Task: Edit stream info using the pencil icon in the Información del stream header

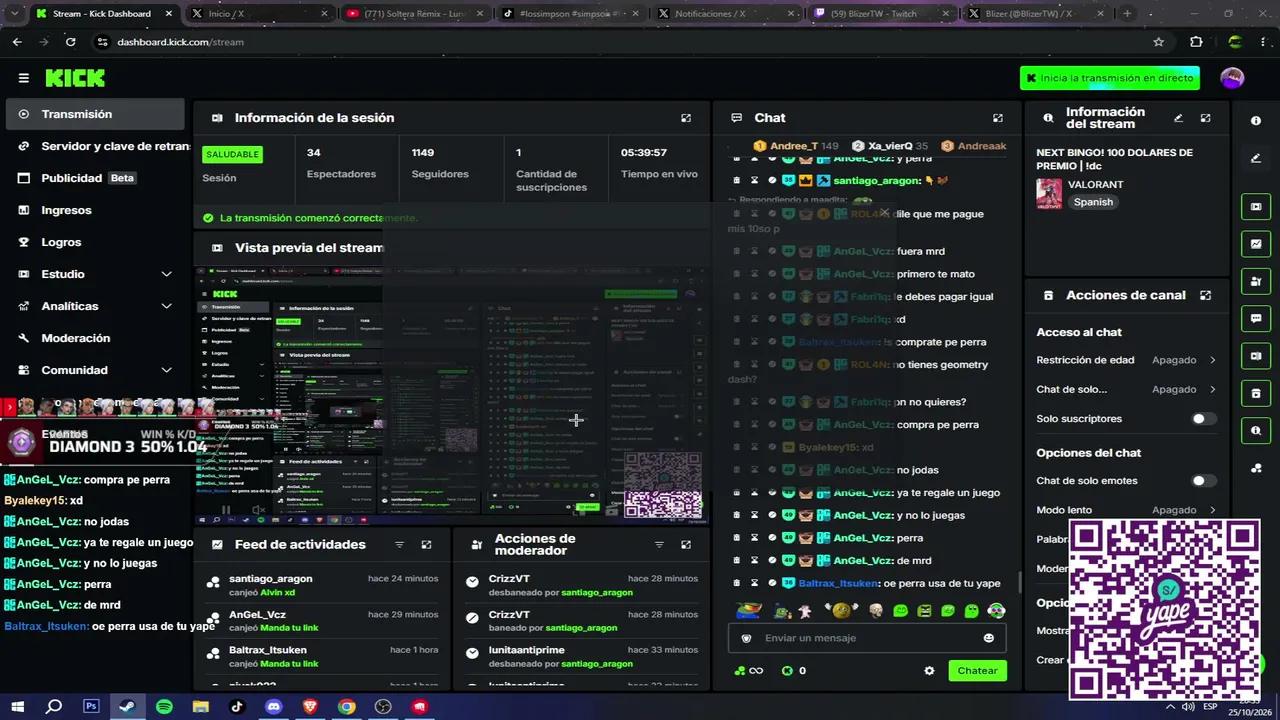Action: point(1178,118)
